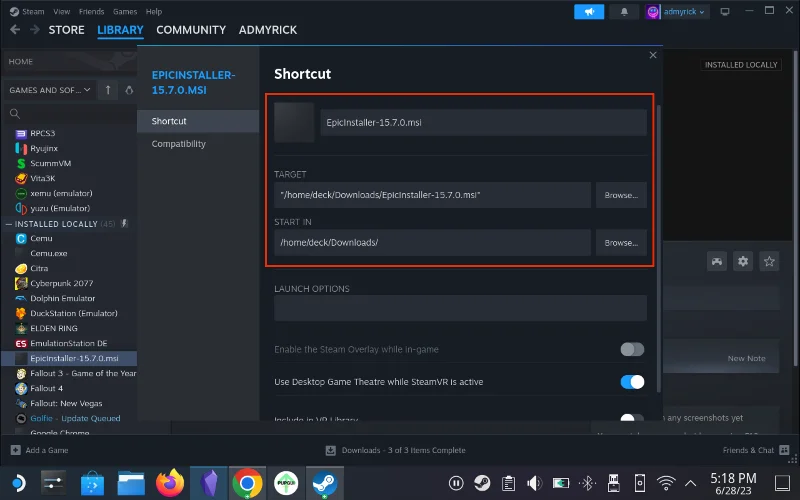Open the volume control tray icon
Screen dimensions: 800x500
(534, 483)
